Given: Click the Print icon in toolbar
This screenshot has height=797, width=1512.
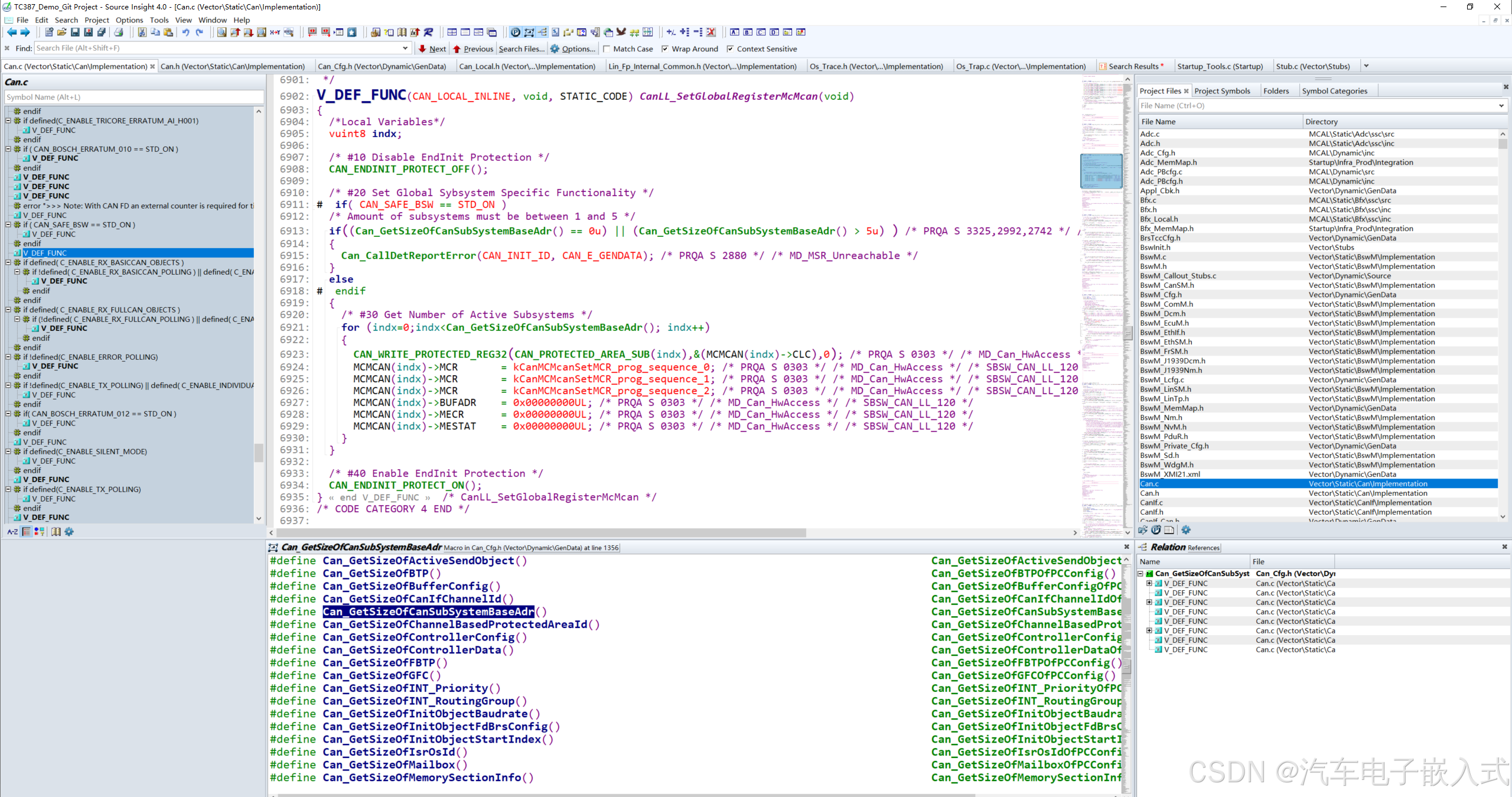Looking at the screenshot, I should (119, 32).
